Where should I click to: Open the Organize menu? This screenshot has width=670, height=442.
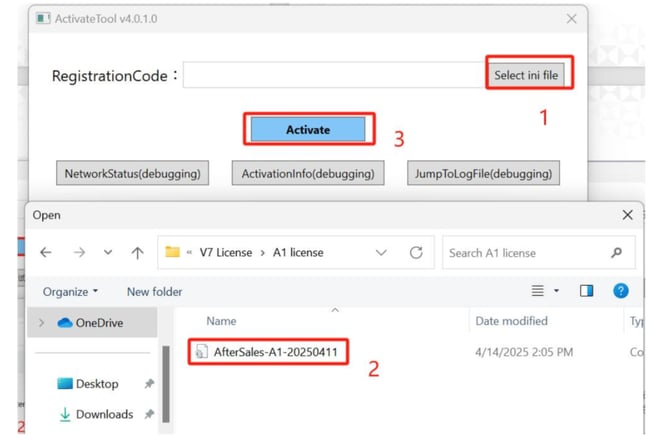(70, 291)
